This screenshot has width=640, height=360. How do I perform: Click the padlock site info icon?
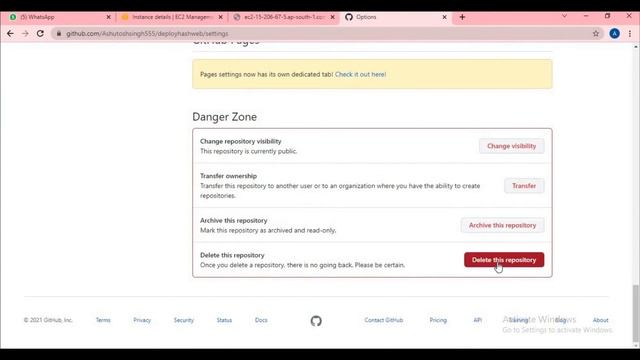tap(59, 33)
